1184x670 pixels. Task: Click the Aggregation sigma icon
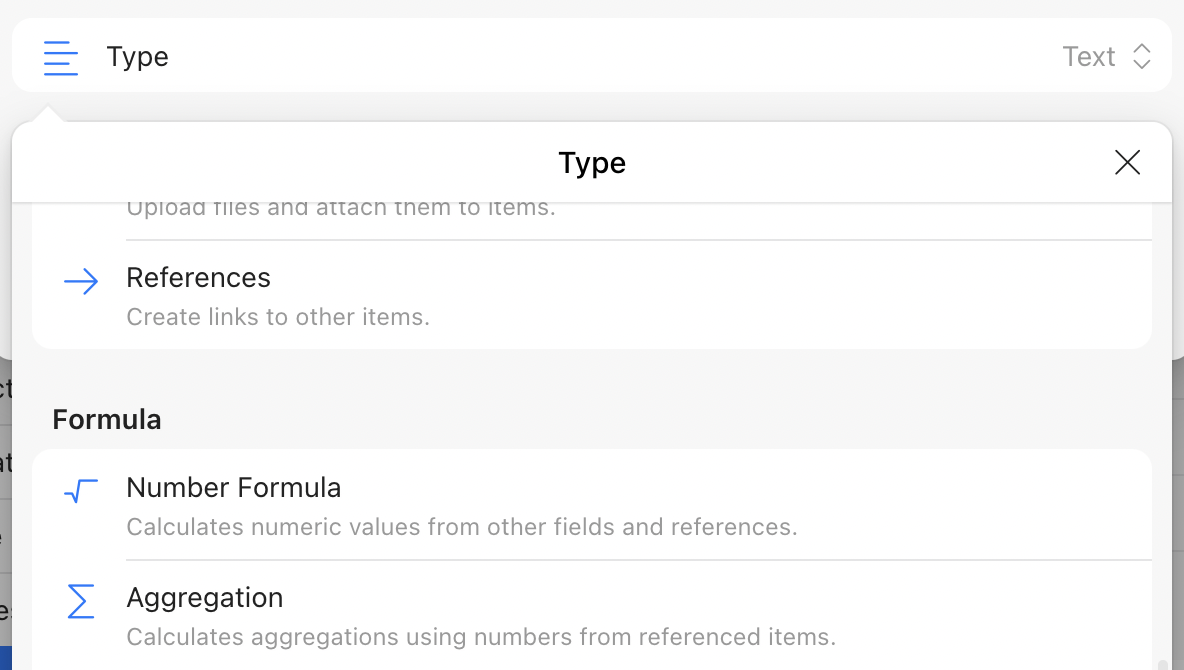80,601
